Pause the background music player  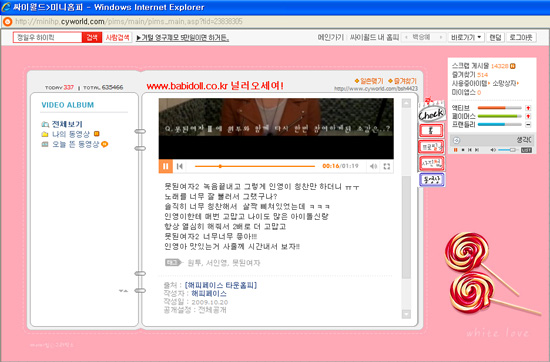pyautogui.click(x=456, y=150)
